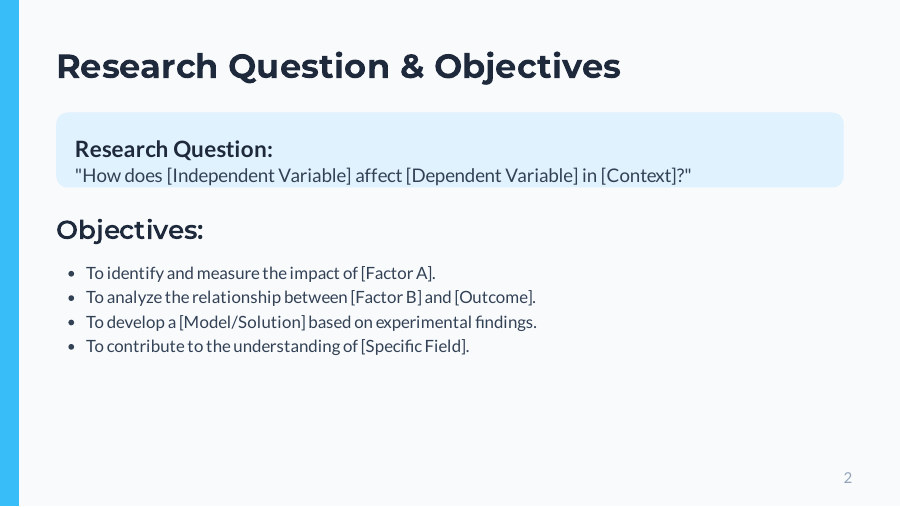Click the [Outcome] placeholder

[495, 297]
